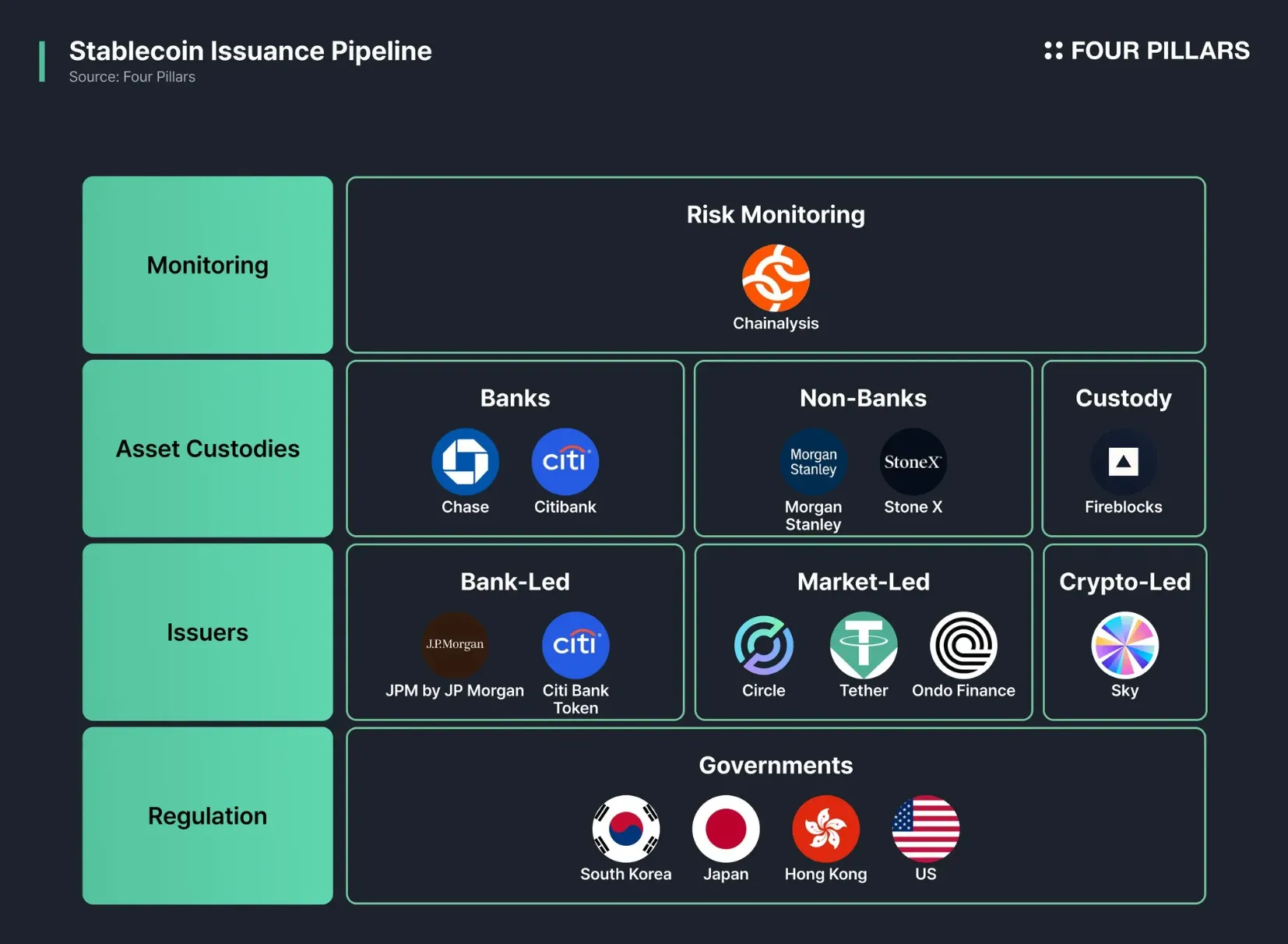Click the Ondo Finance logo

pos(963,645)
